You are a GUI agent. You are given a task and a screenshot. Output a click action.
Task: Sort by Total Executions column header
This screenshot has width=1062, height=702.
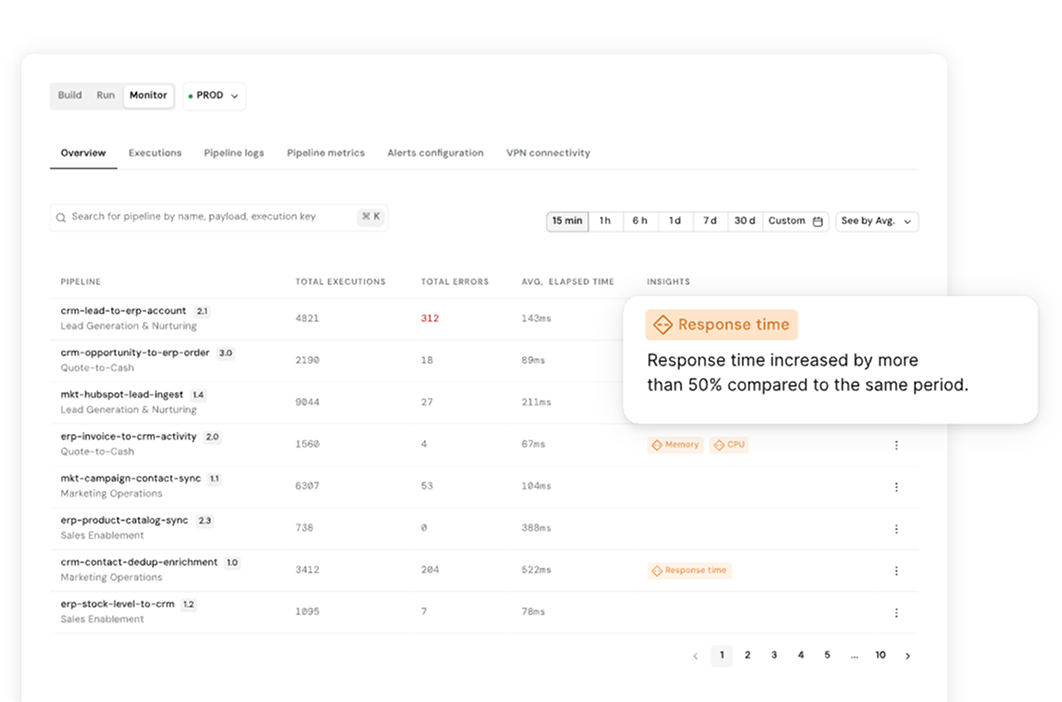point(341,282)
